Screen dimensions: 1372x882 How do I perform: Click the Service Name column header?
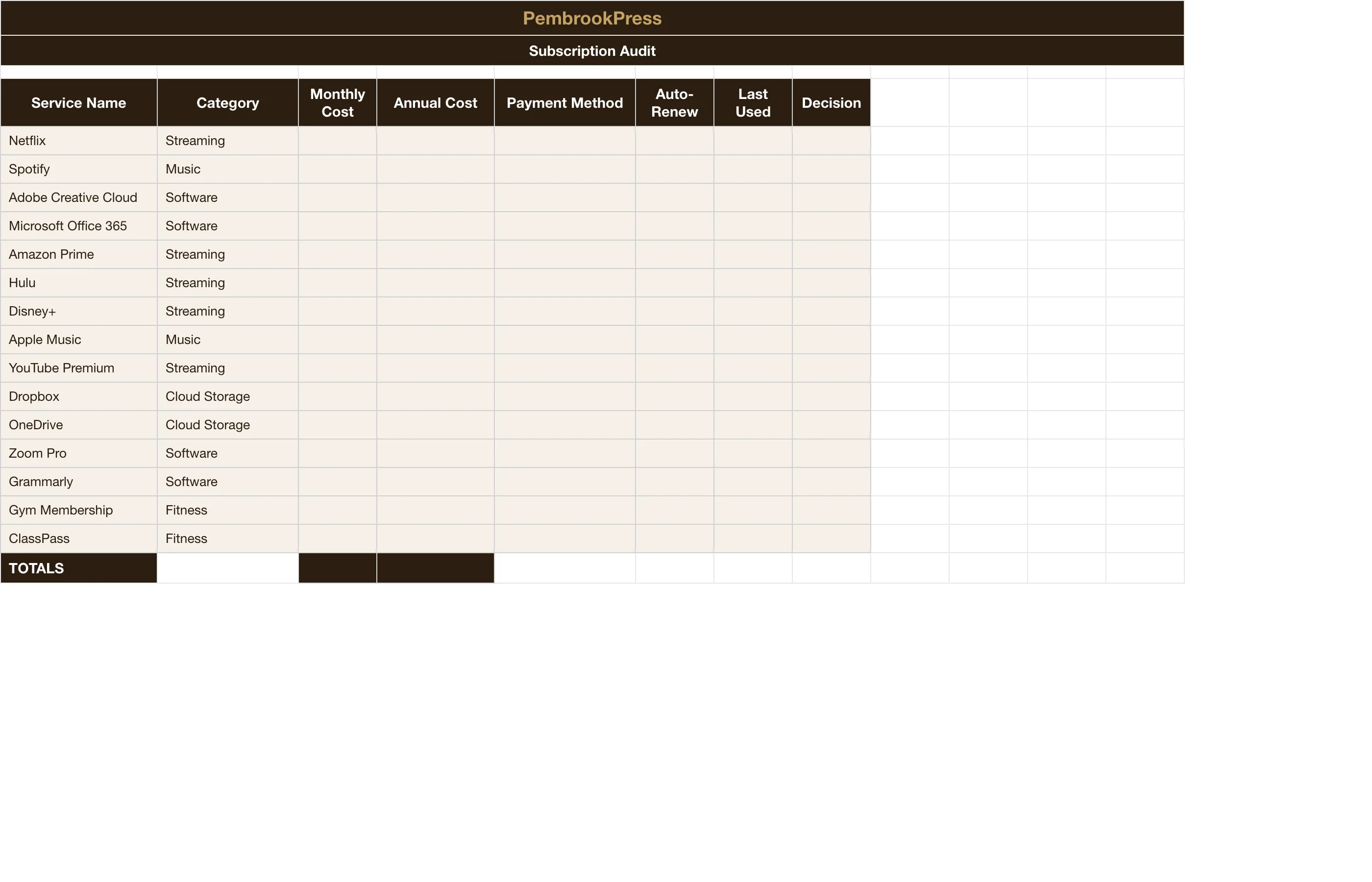click(79, 102)
